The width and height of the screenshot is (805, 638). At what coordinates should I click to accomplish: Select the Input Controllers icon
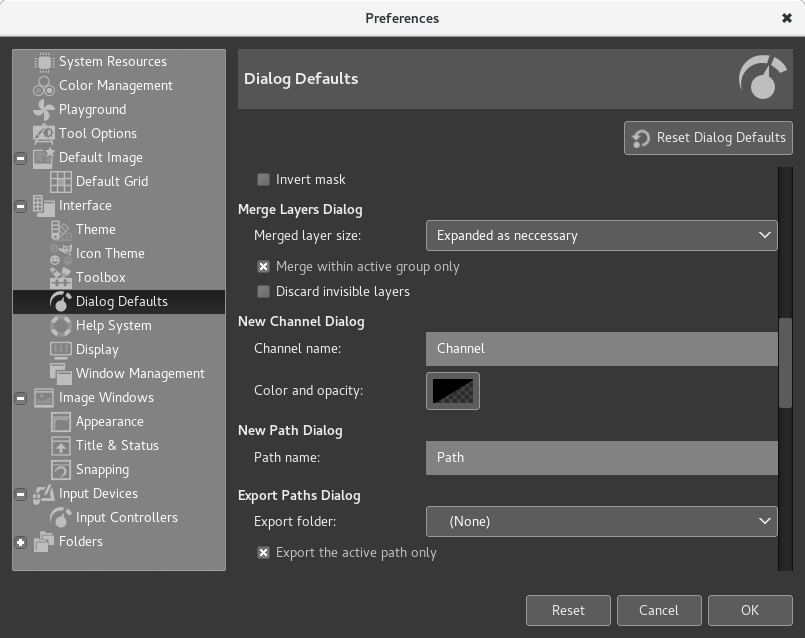(x=59, y=517)
